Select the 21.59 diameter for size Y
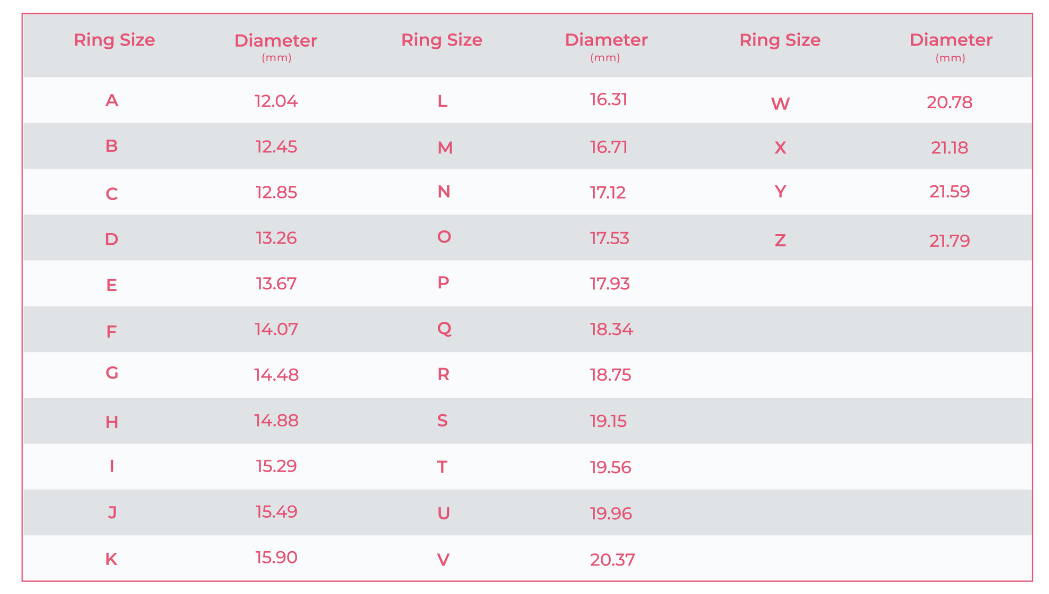This screenshot has height=594, width=1049. 949,191
